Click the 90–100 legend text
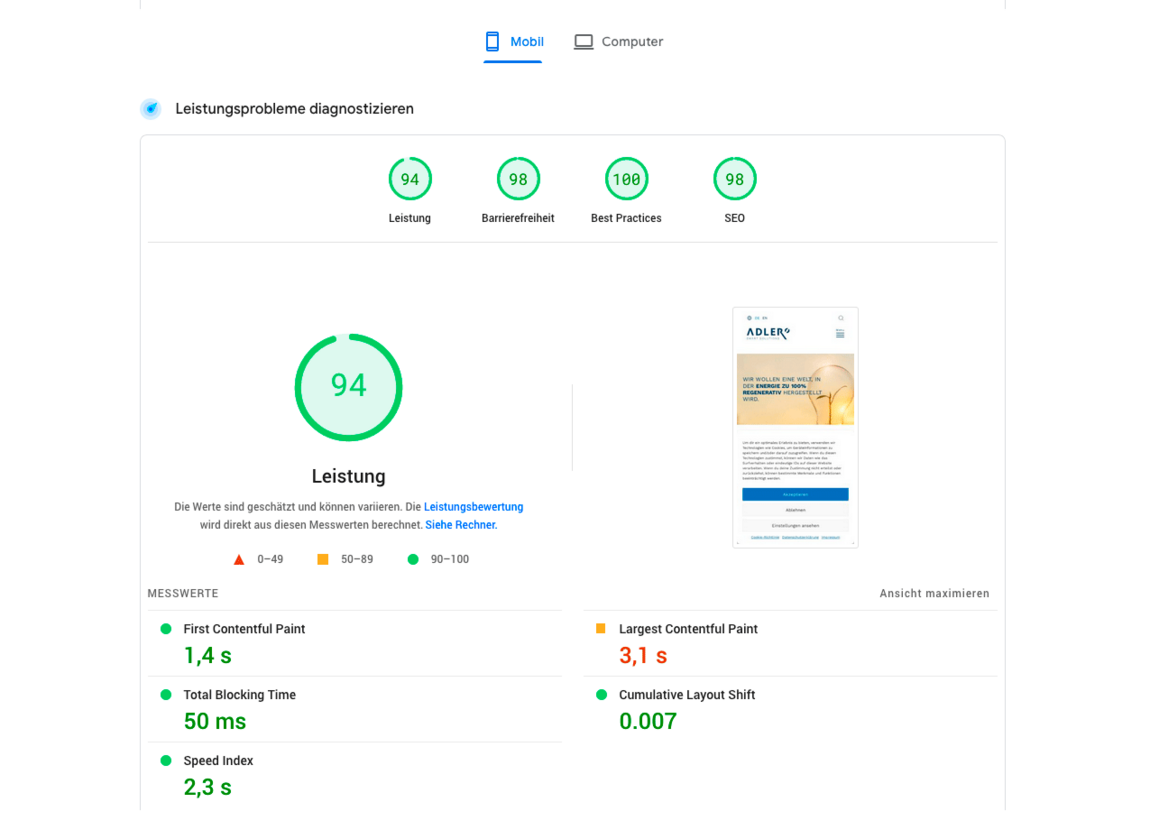The width and height of the screenshot is (1150, 839). [450, 560]
